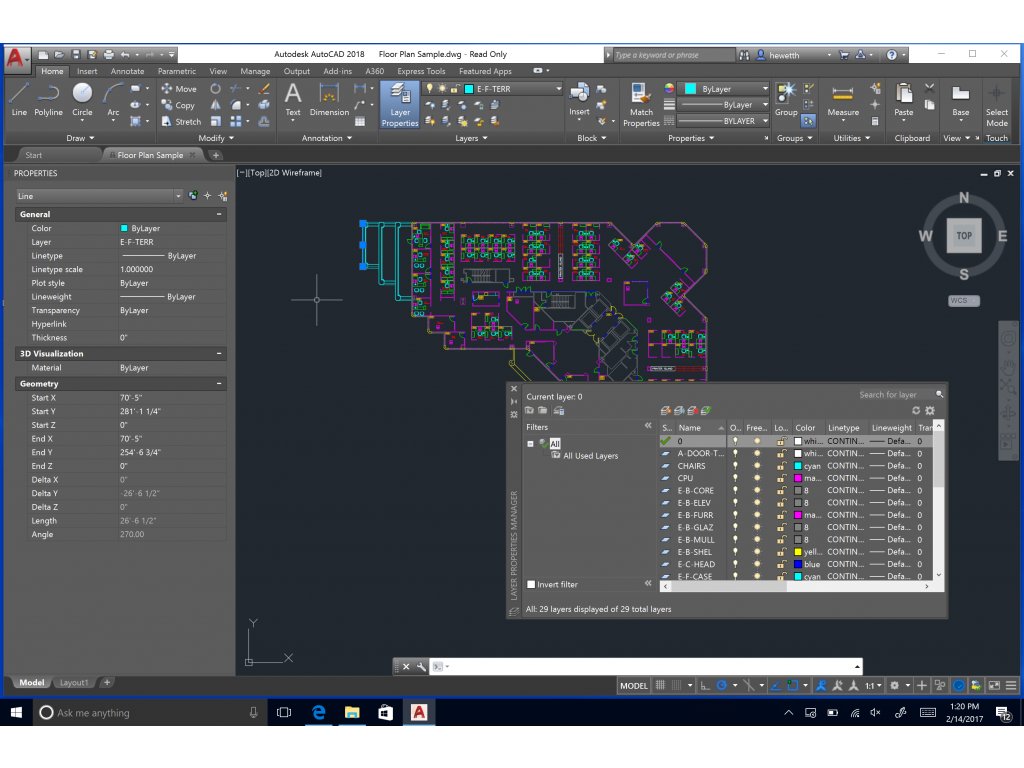The height and width of the screenshot is (768, 1024).
Task: Activate Match Properties tool
Action: coord(641,104)
